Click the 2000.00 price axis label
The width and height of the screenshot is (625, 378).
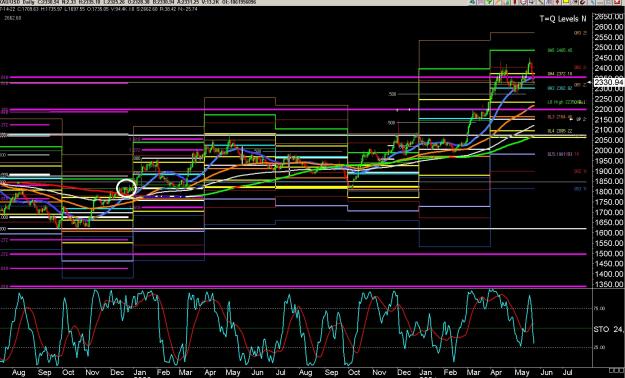[x=608, y=151]
